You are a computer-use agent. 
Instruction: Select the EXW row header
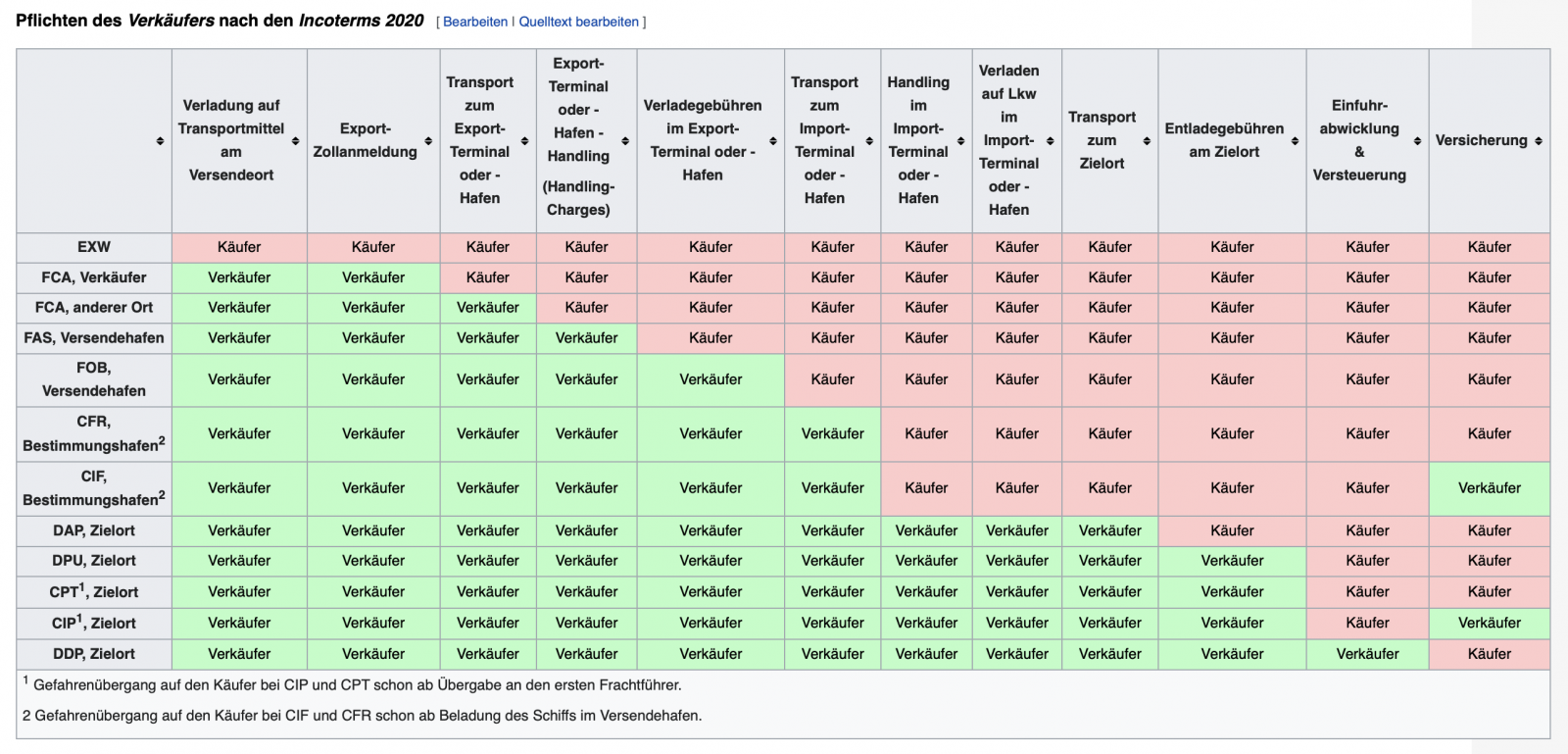pos(94,247)
